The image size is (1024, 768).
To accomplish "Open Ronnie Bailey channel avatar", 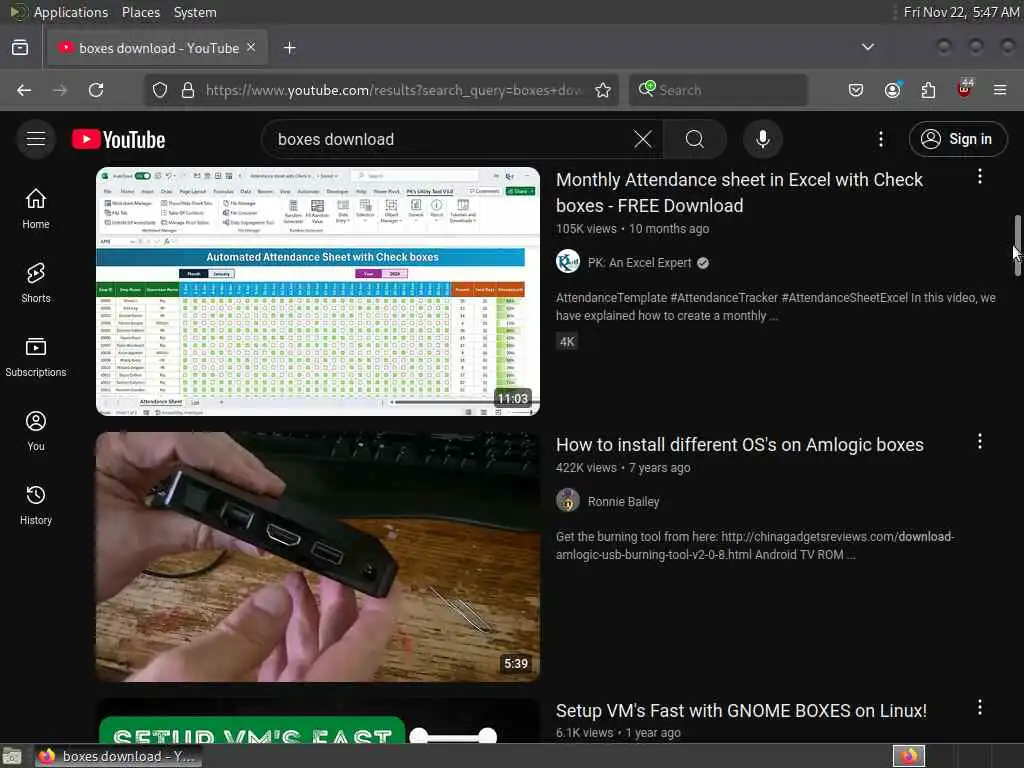I will (568, 502).
